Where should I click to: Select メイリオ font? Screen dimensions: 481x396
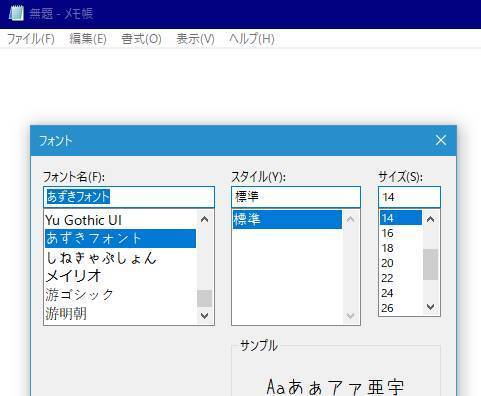pos(120,276)
